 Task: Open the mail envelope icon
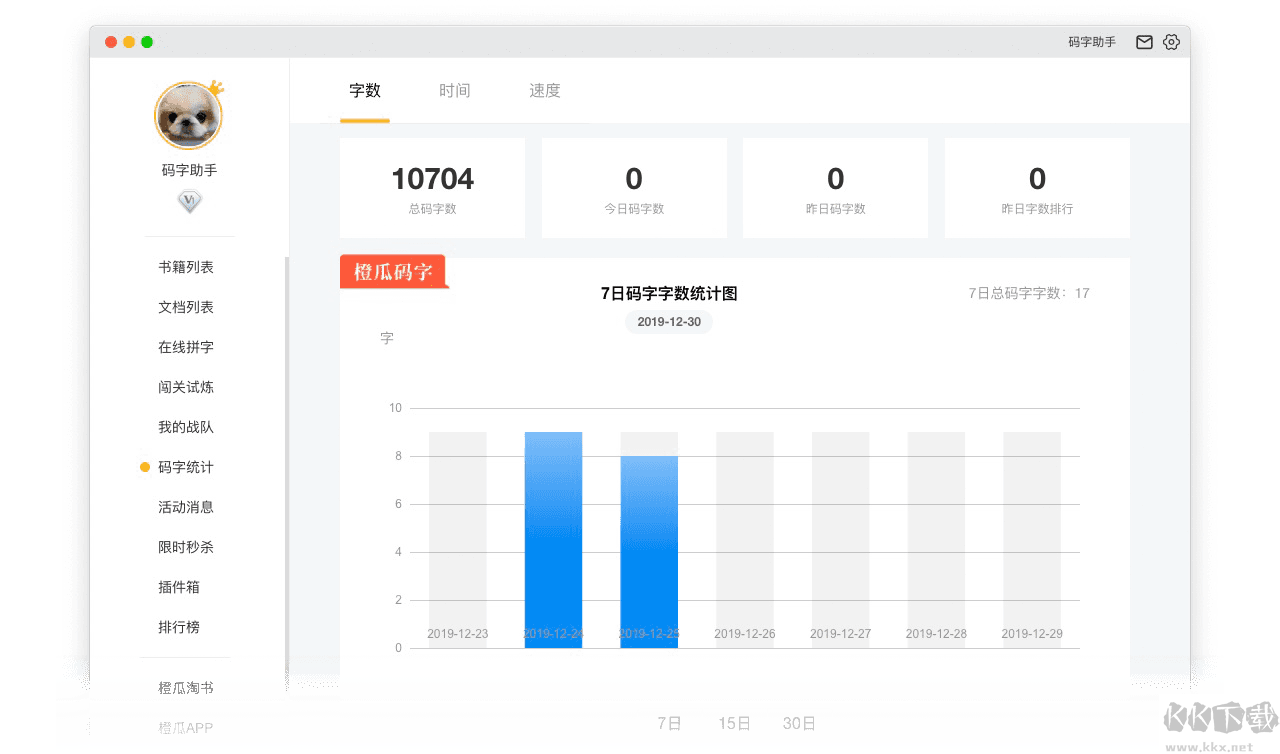1144,42
